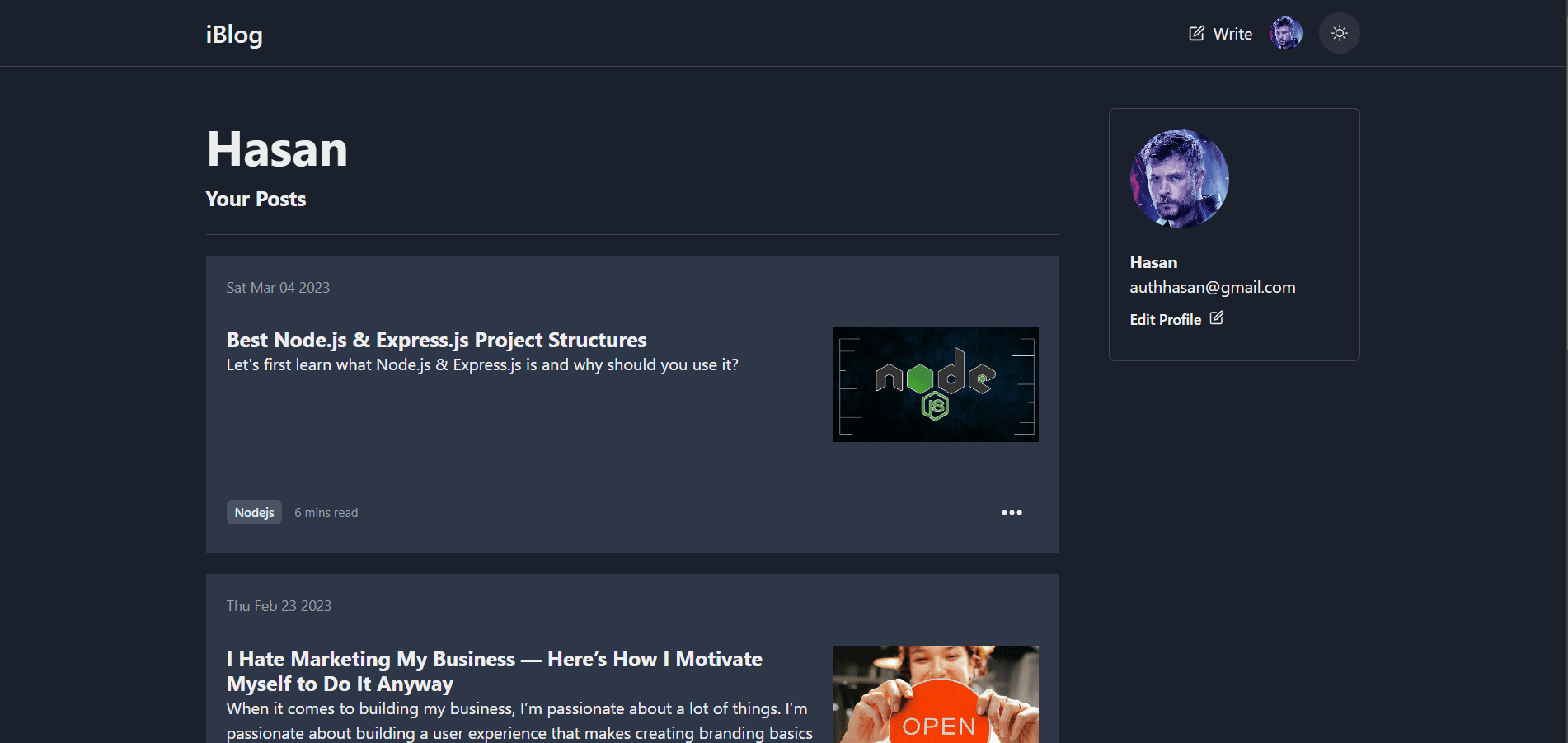Click the Write pencil icon

[1196, 33]
